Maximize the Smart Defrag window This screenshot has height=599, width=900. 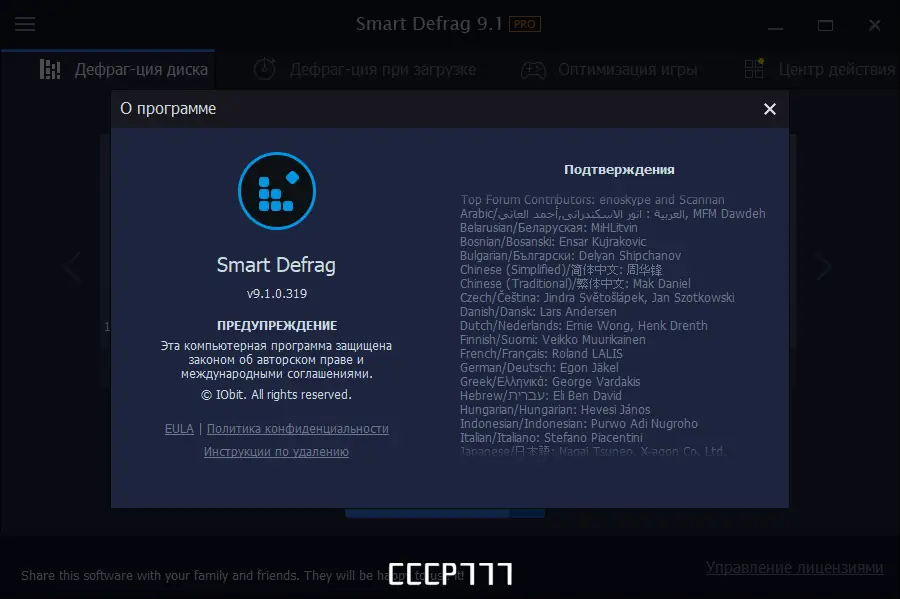(x=825, y=26)
